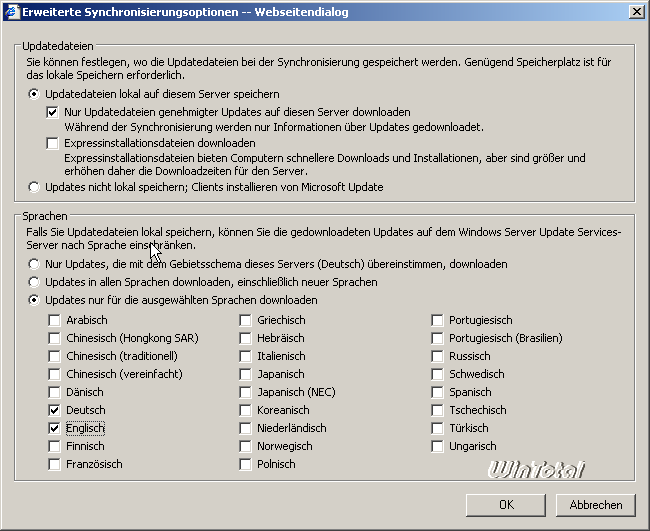Image resolution: width=650 pixels, height=531 pixels.
Task: Select 'Updates in allen Sprachen downloaden' radio
Action: coord(34,282)
